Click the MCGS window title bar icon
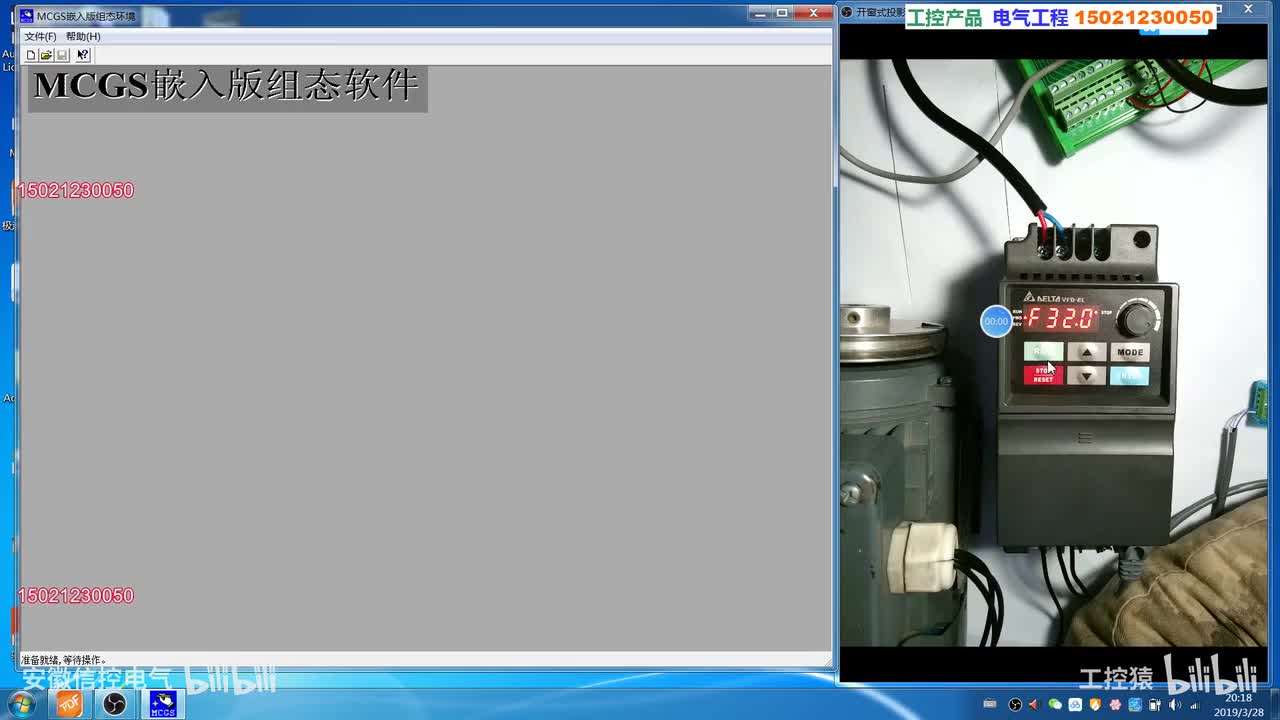Screen dimensions: 1280x720 (x=27, y=15)
